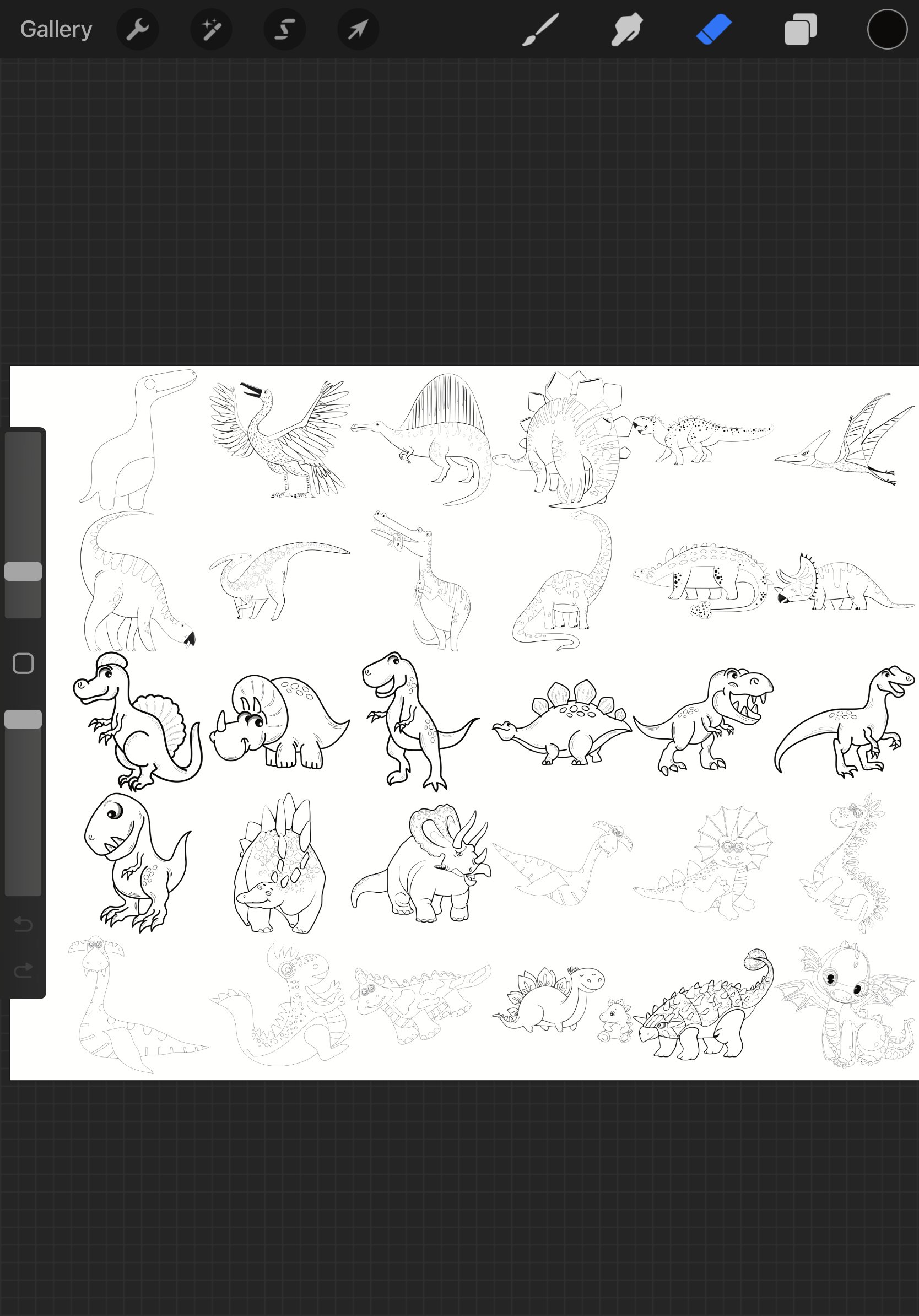Screen dimensions: 919x1316
Task: Tap the bold Stegosaurus with spotted back
Action: click(562, 721)
